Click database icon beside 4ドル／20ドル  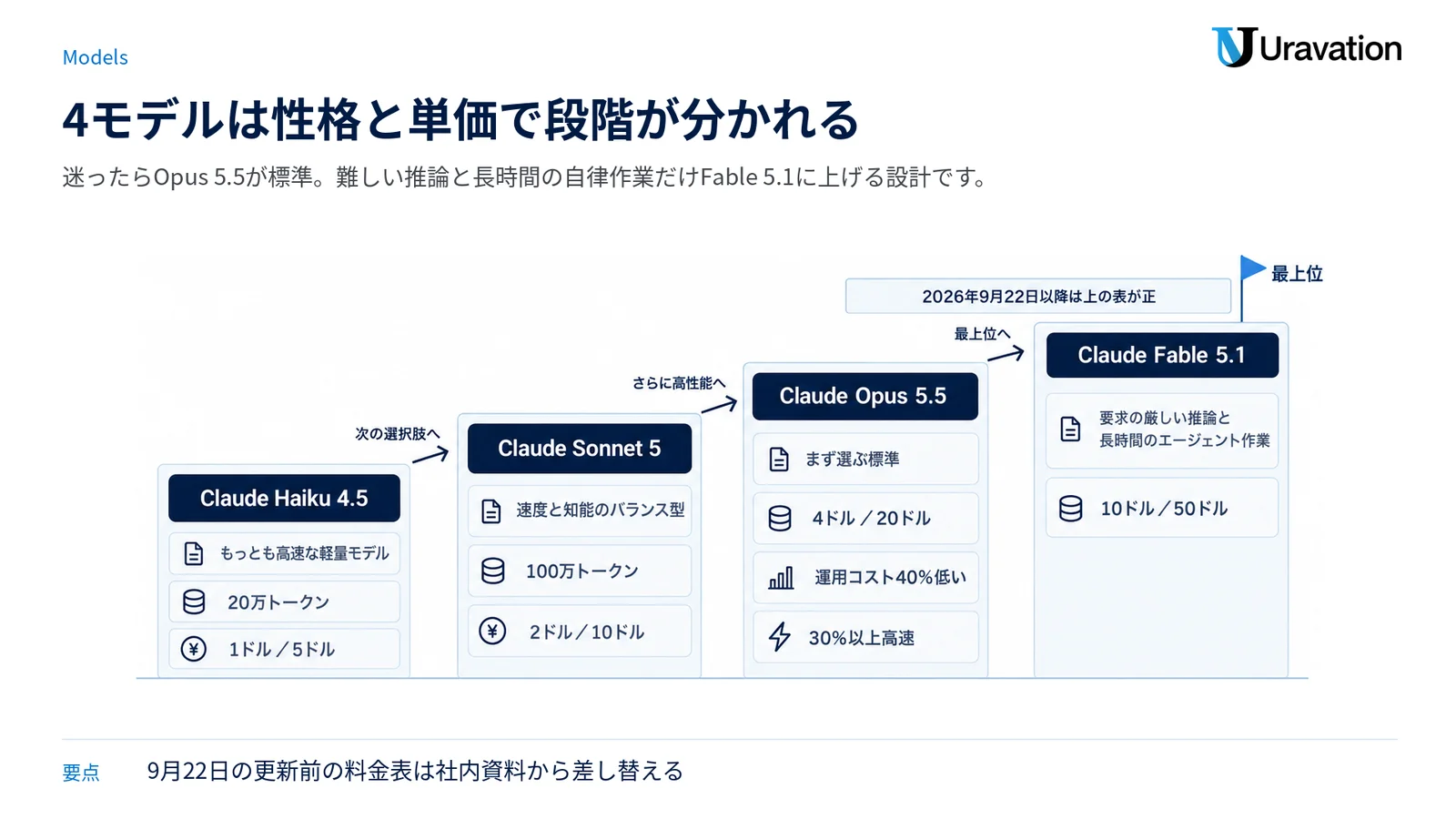pyautogui.click(x=780, y=518)
